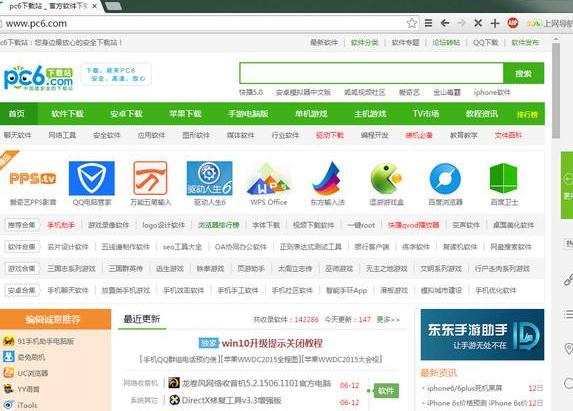Click the 排行榜 yellow nav item
The image size is (573, 411).
click(x=527, y=114)
